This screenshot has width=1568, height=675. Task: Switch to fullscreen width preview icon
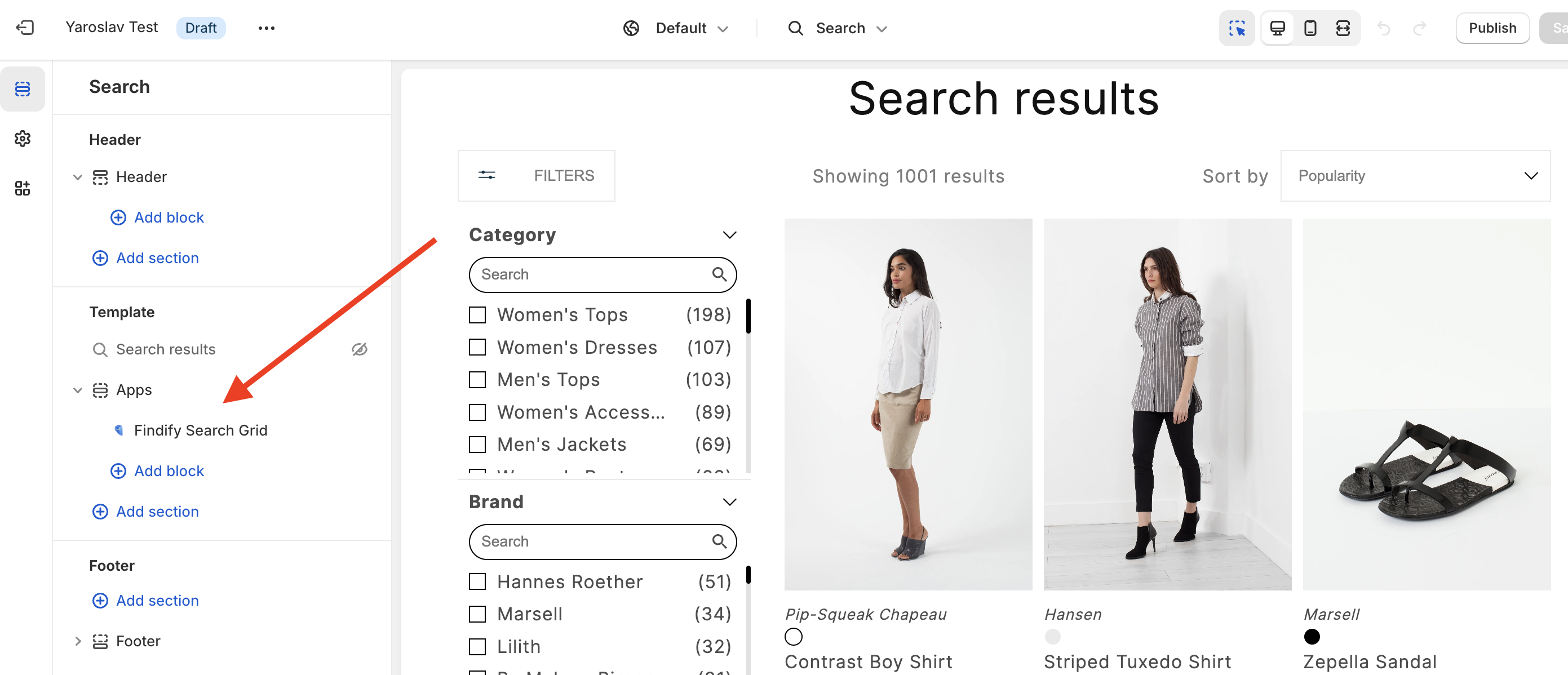tap(1343, 28)
